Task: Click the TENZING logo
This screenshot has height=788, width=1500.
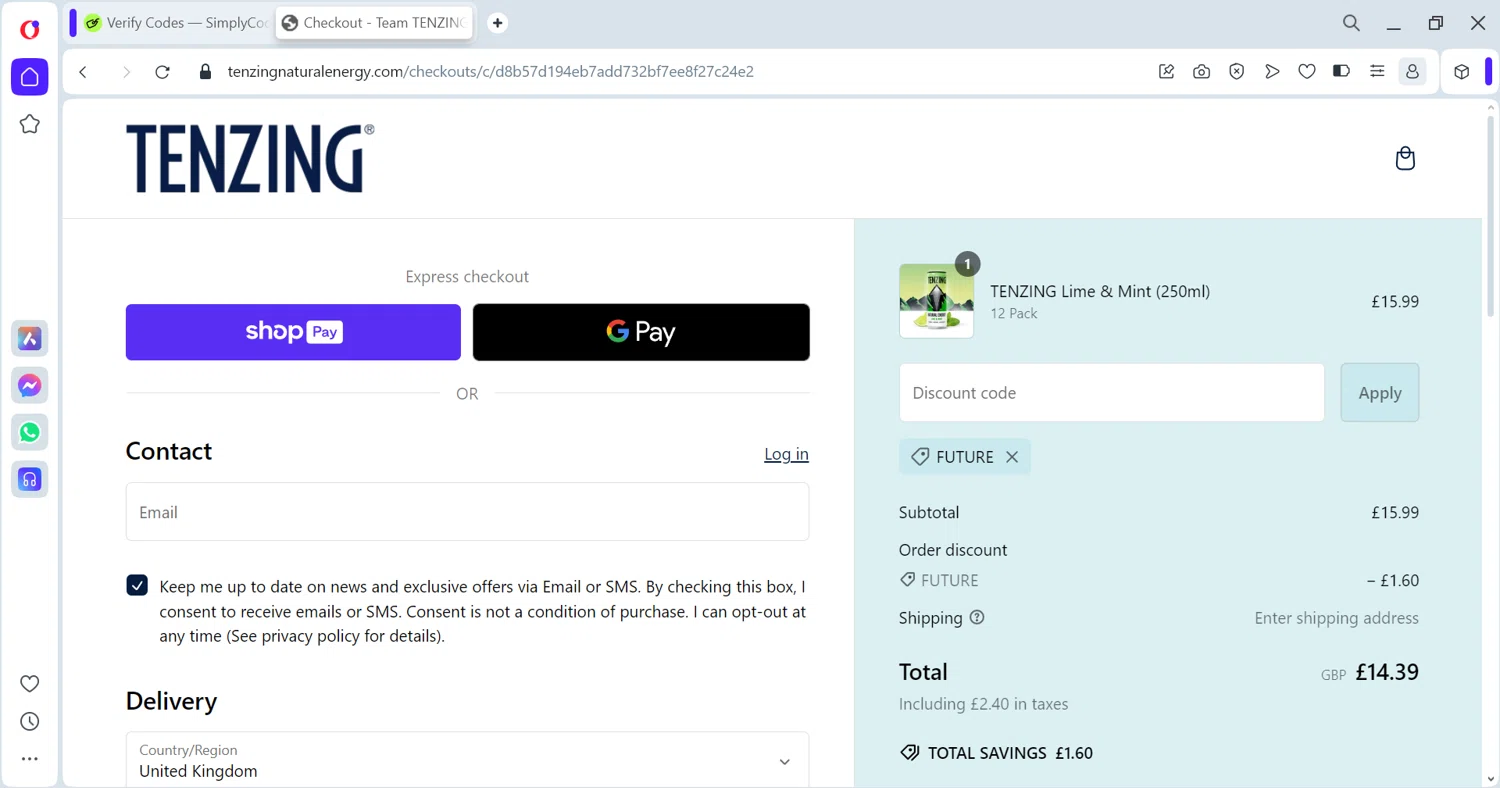Action: [250, 158]
